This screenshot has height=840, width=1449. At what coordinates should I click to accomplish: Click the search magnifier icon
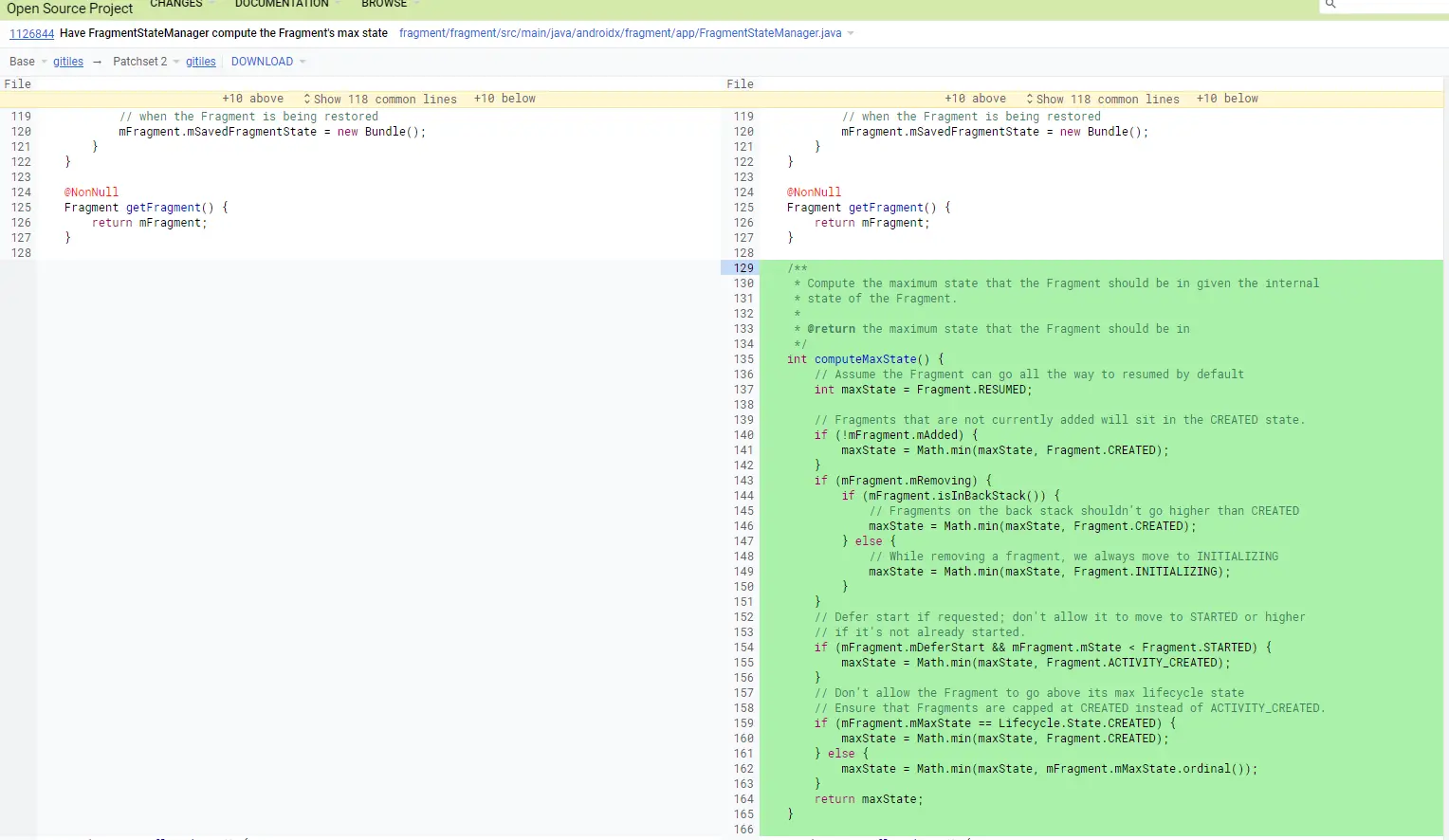tap(1330, 5)
